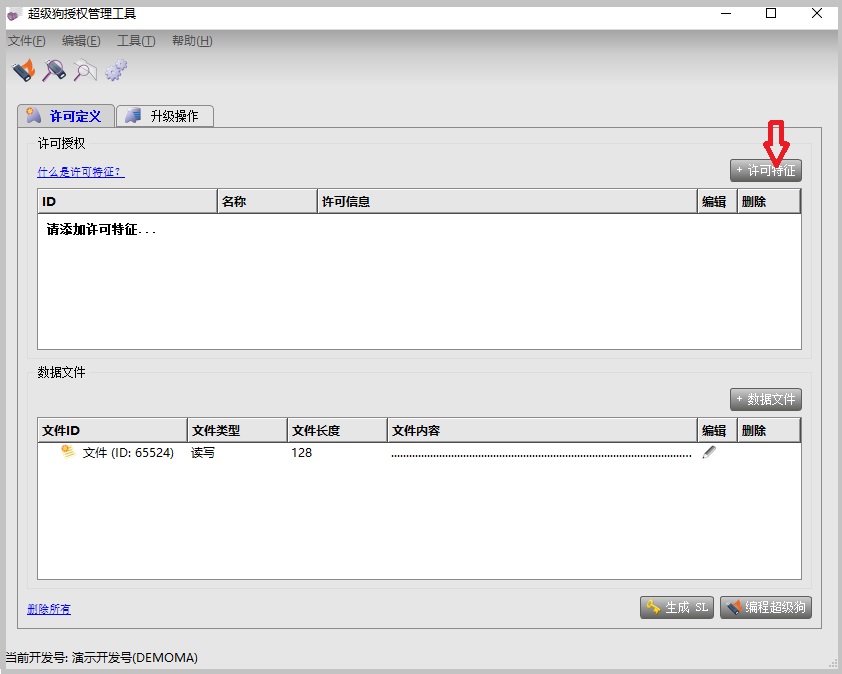
Task: Click the file icon beside 文件 (ID: 65524)
Action: [68, 453]
